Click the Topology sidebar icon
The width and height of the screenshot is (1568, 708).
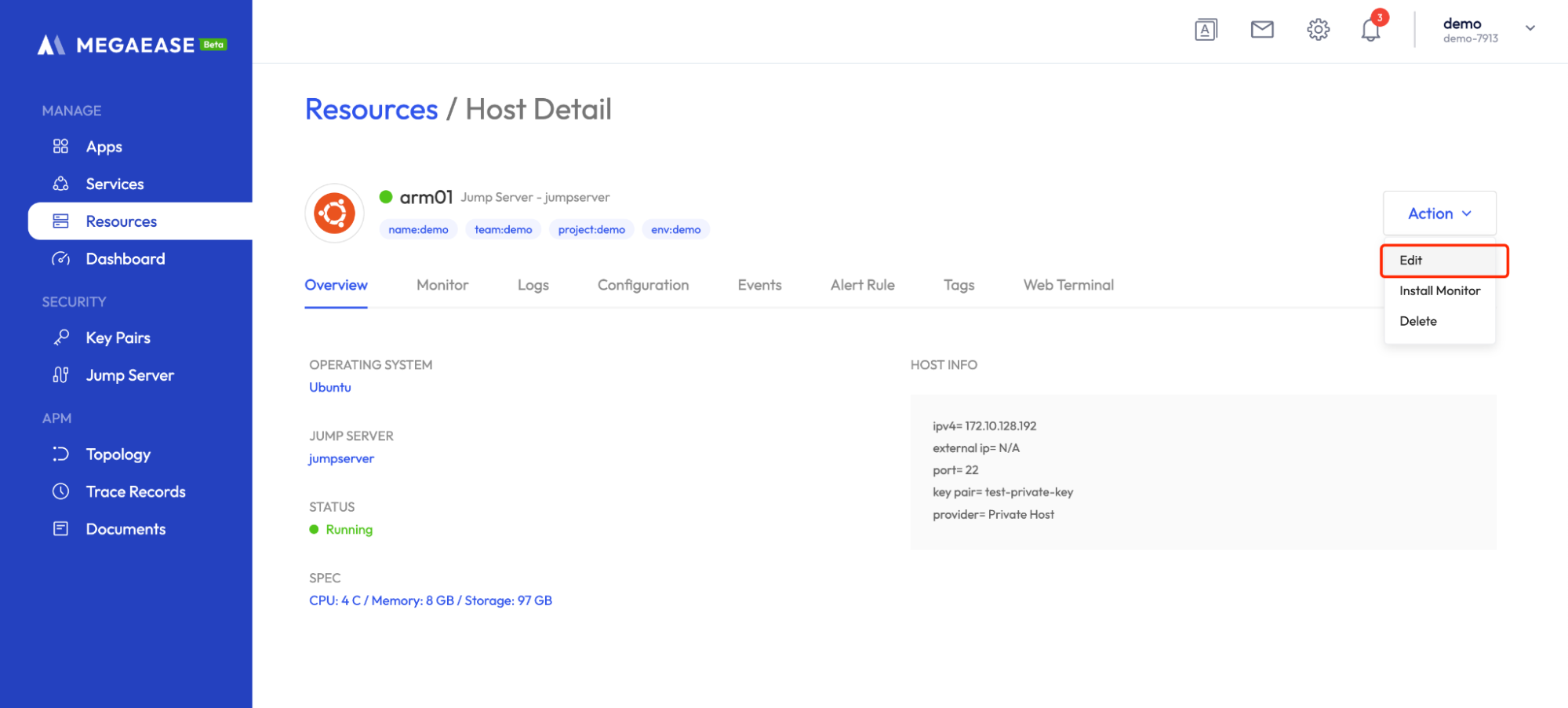pyautogui.click(x=61, y=454)
